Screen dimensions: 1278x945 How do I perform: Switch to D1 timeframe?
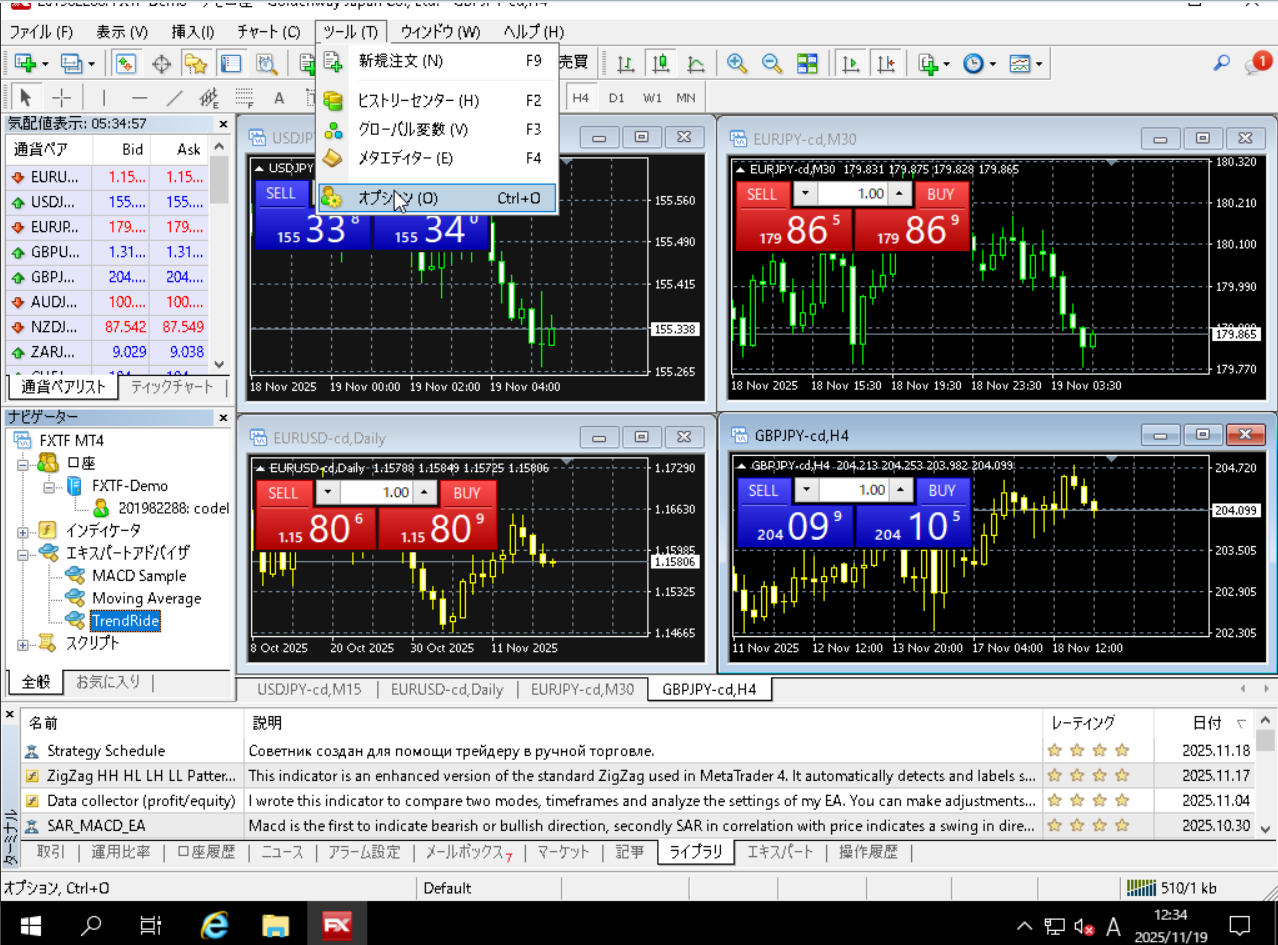(616, 98)
